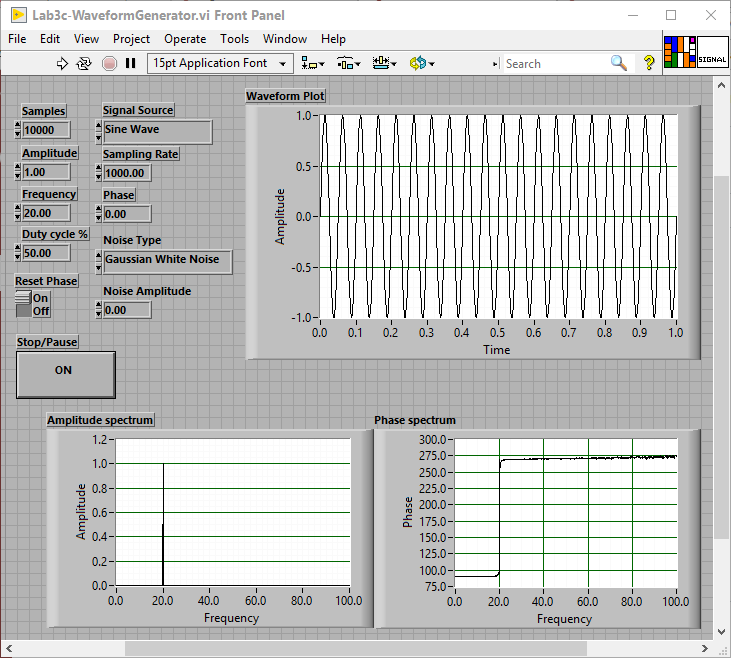The width and height of the screenshot is (731, 658).
Task: Click the Pause icon in the toolbar
Action: pyautogui.click(x=130, y=63)
